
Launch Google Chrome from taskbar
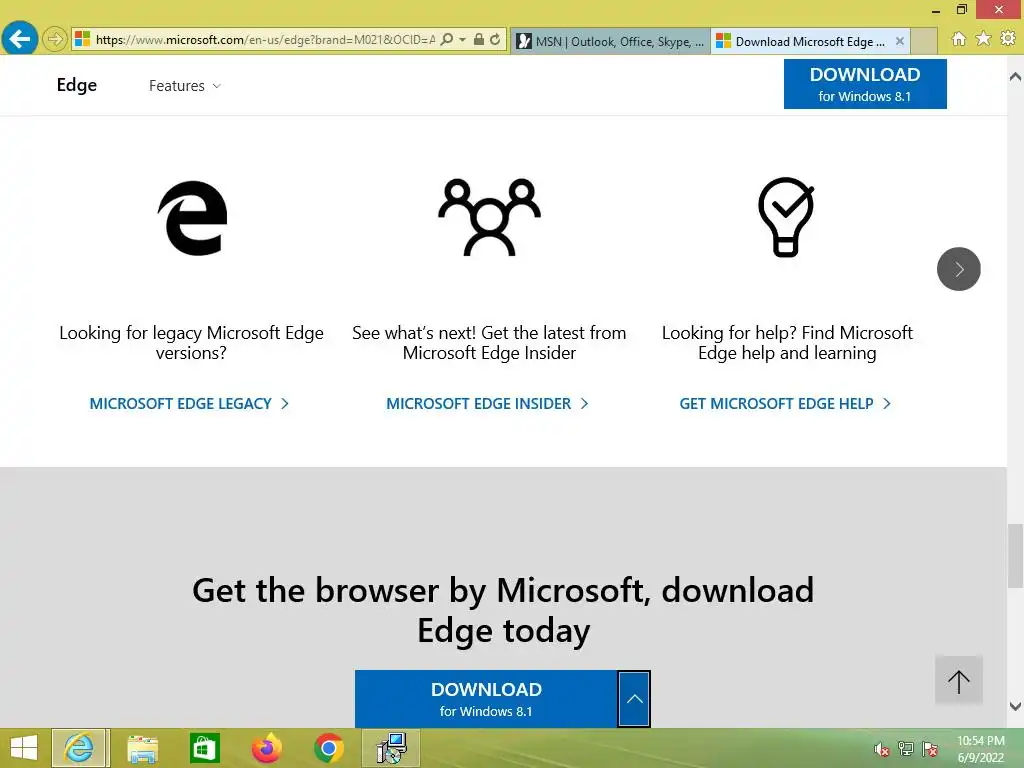click(328, 748)
